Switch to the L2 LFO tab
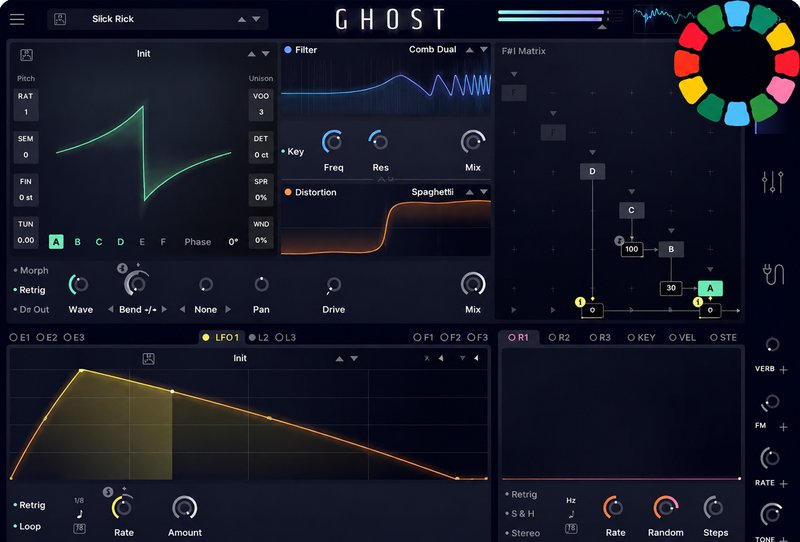This screenshot has width=800, height=542. [259, 337]
